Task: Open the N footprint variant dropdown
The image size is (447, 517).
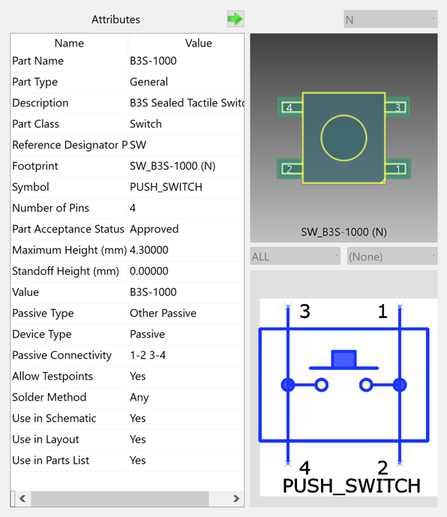Action: [x=390, y=19]
